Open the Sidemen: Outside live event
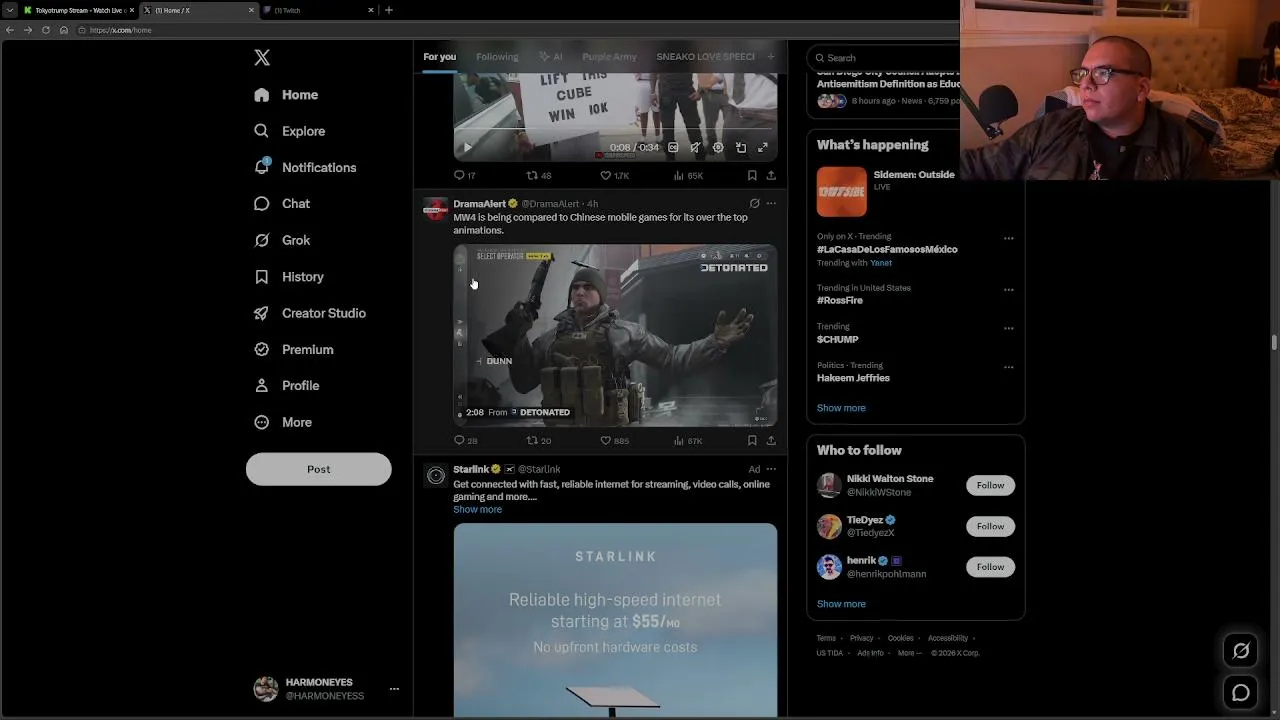 coord(886,192)
